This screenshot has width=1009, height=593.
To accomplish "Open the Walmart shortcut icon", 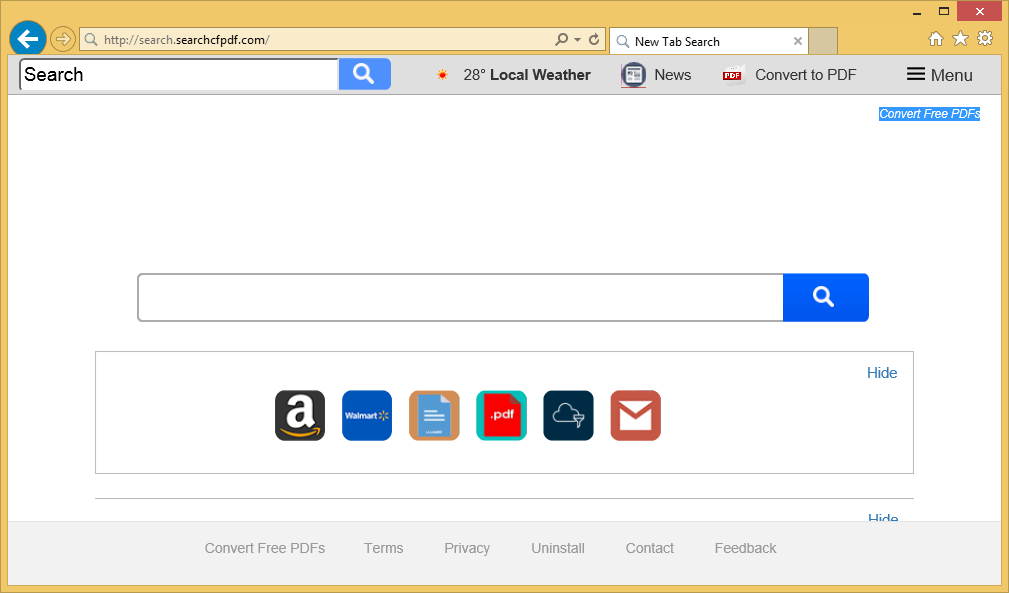I will [x=367, y=415].
